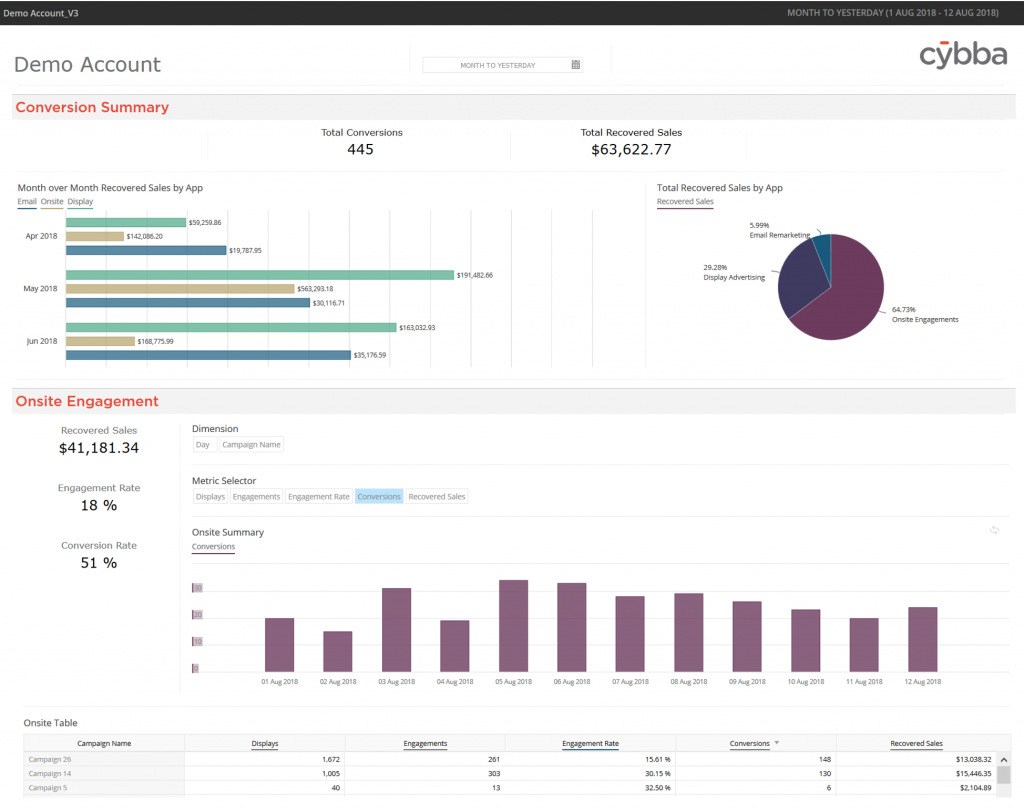Toggle the Email series in the legend
Screen dimensions: 1024x810
coord(27,201)
